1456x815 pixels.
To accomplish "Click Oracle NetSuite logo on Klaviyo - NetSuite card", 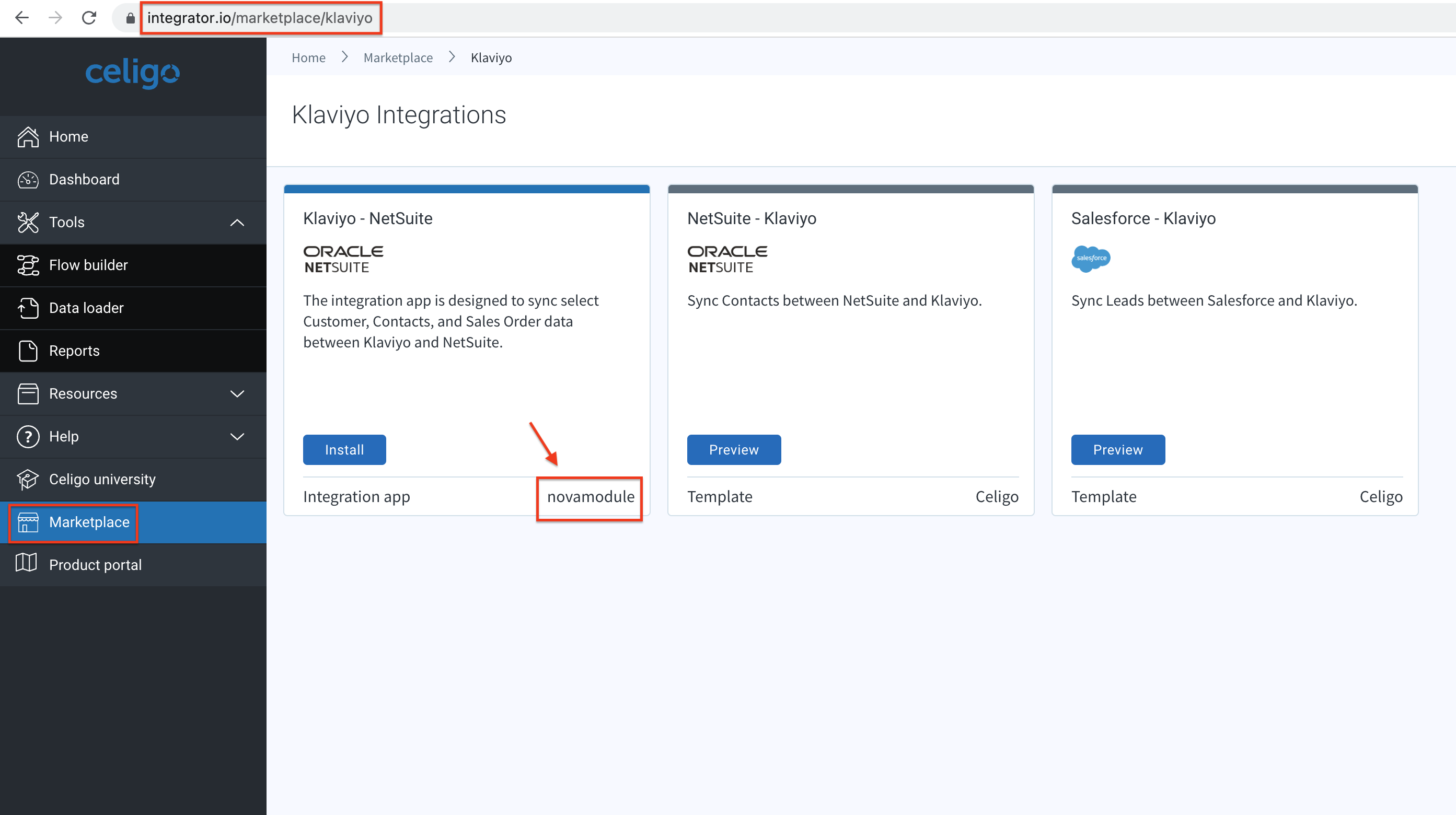I will 343,260.
